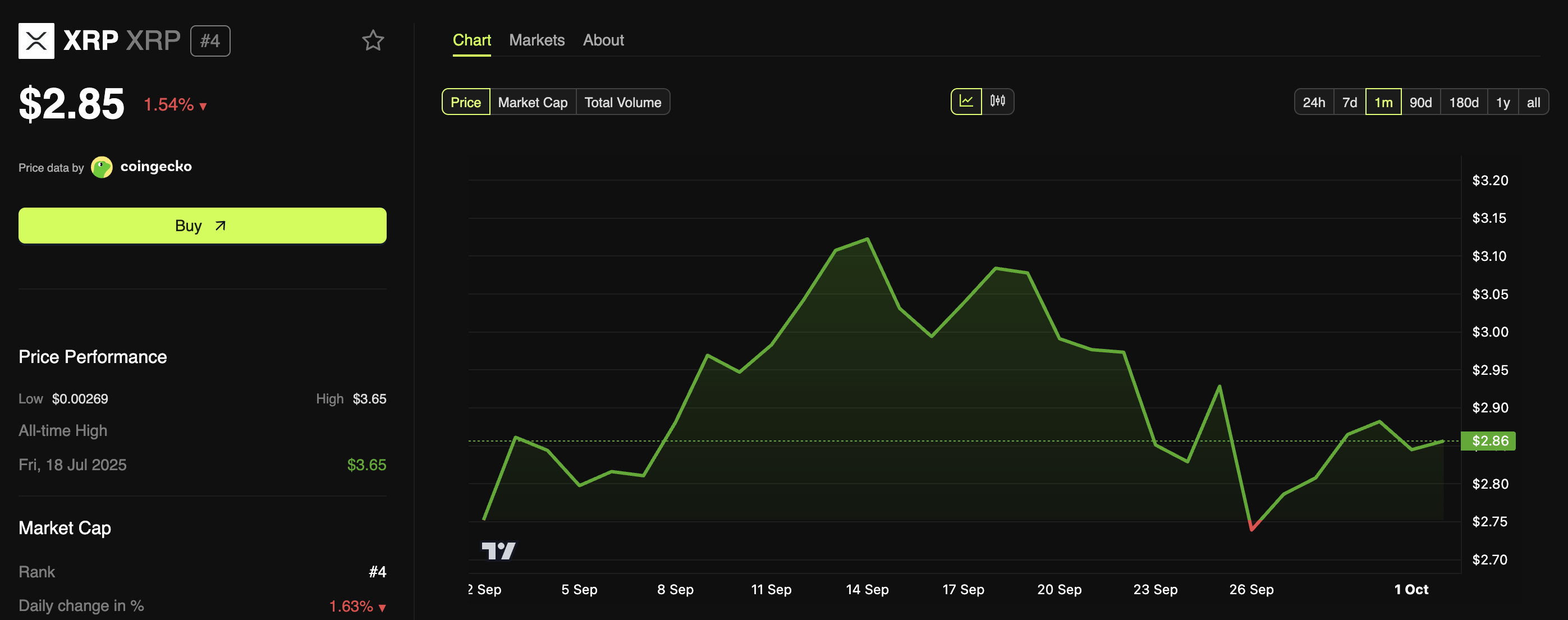Image resolution: width=1568 pixels, height=620 pixels.
Task: Click the favorite star icon
Action: (x=373, y=41)
